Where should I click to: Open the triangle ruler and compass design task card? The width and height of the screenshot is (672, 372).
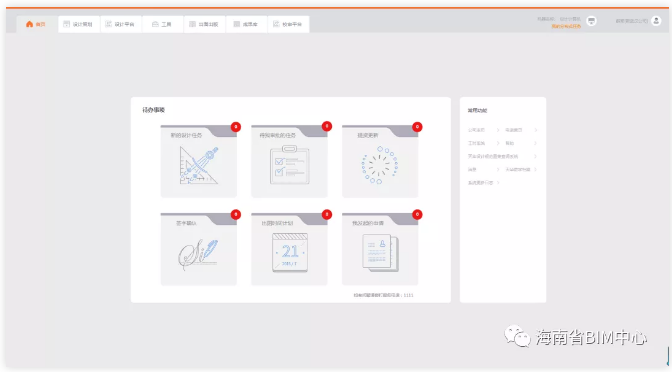[198, 162]
